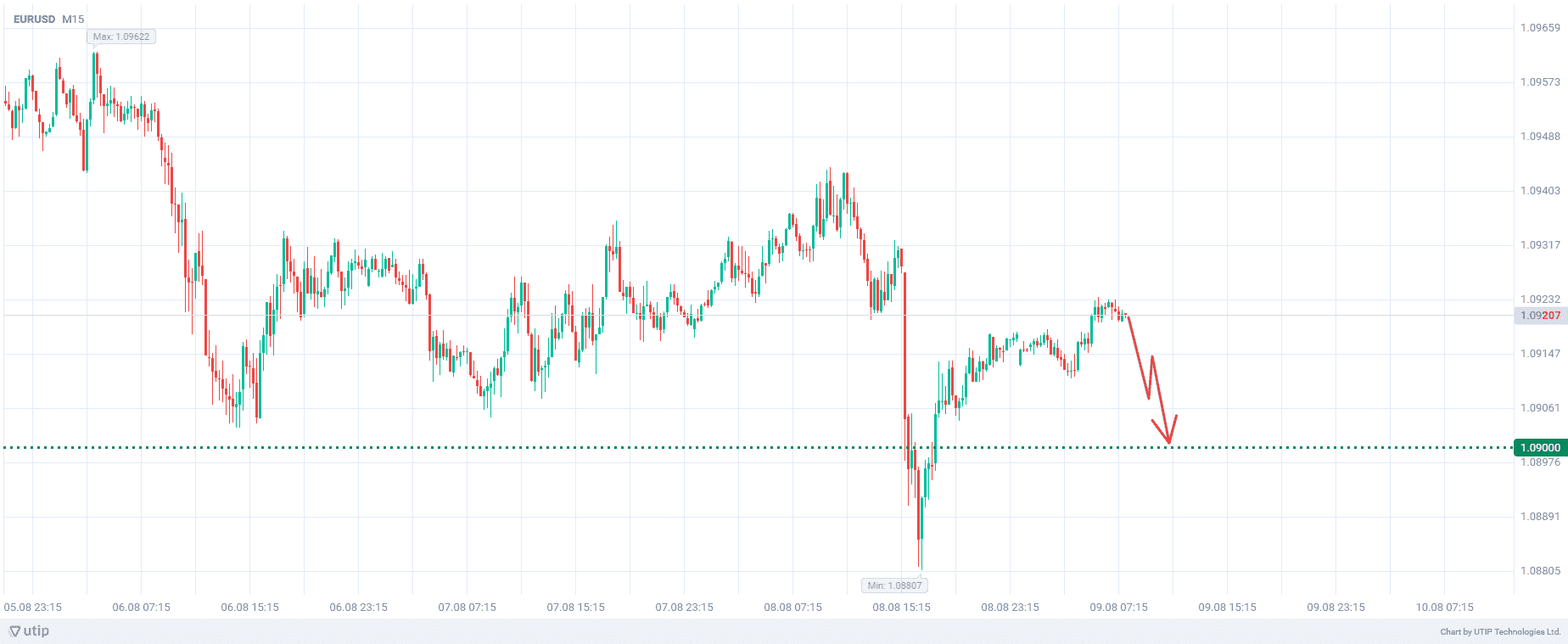Click the EURUSD symbol label
1568x644 pixels.
click(x=34, y=19)
